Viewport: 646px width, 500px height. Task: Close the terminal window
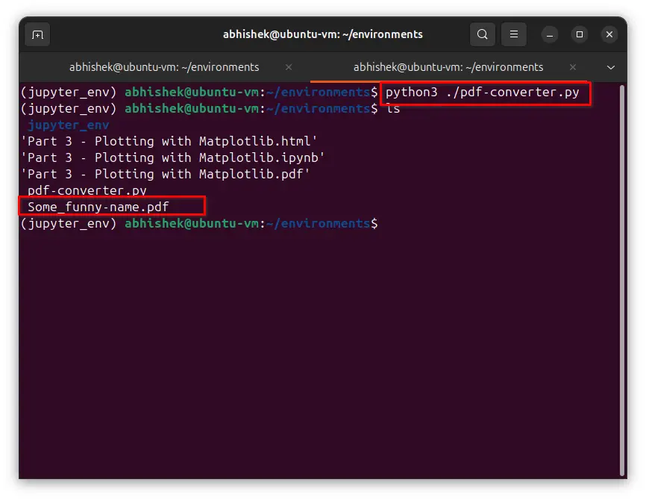[608, 34]
